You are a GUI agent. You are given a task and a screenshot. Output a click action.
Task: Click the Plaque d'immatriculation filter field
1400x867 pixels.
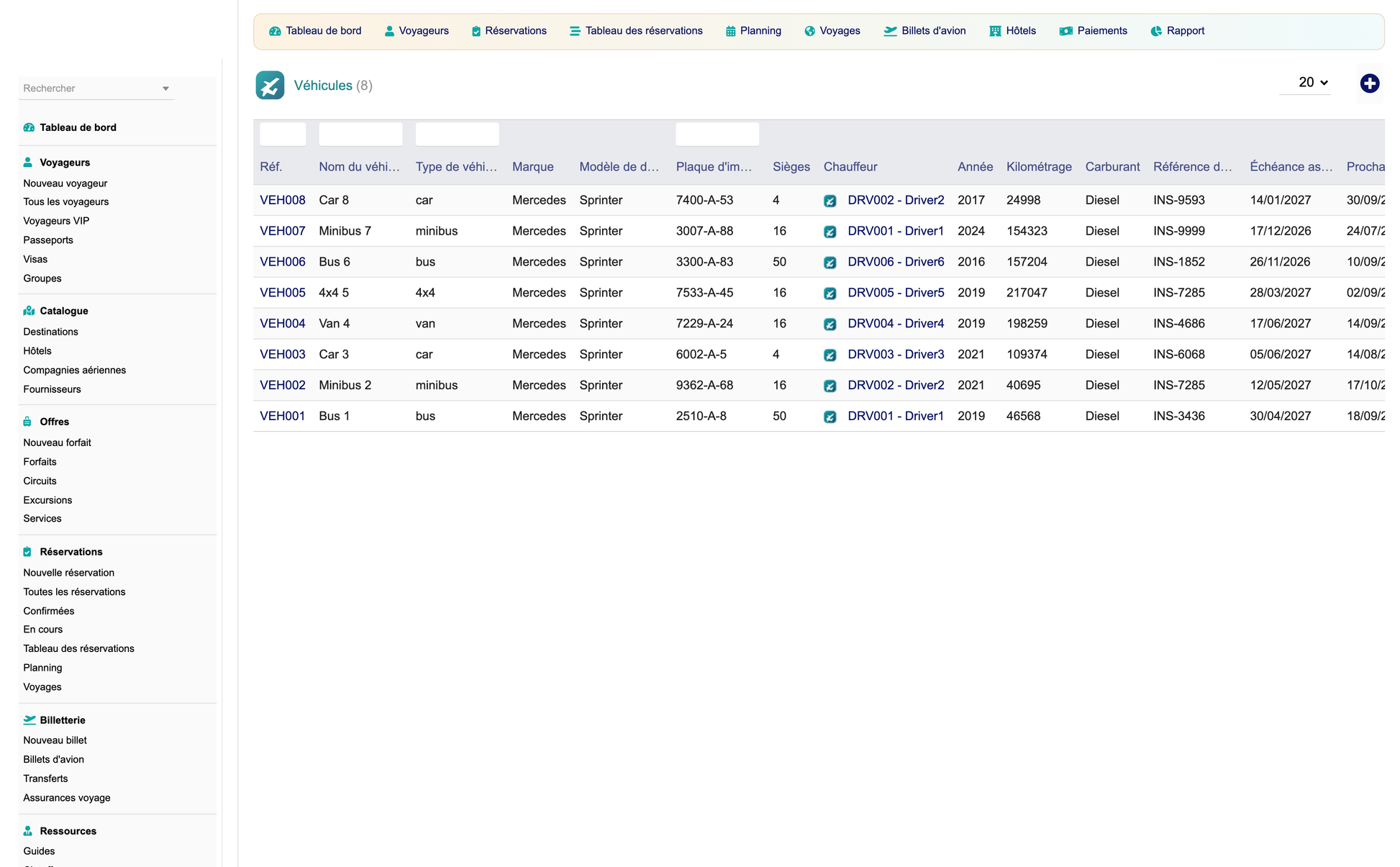pos(717,135)
